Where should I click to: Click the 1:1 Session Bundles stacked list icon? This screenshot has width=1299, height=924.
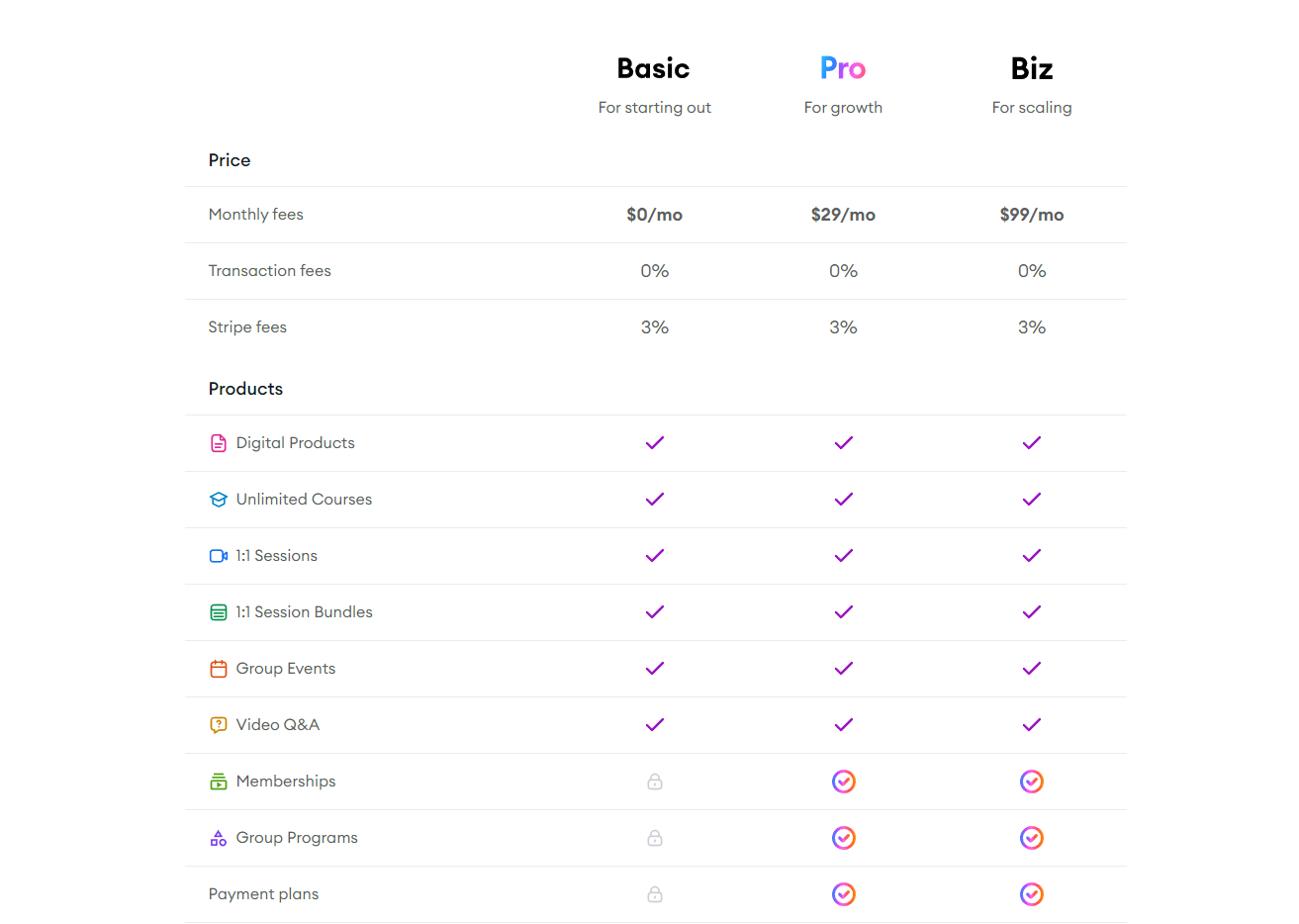click(x=218, y=611)
